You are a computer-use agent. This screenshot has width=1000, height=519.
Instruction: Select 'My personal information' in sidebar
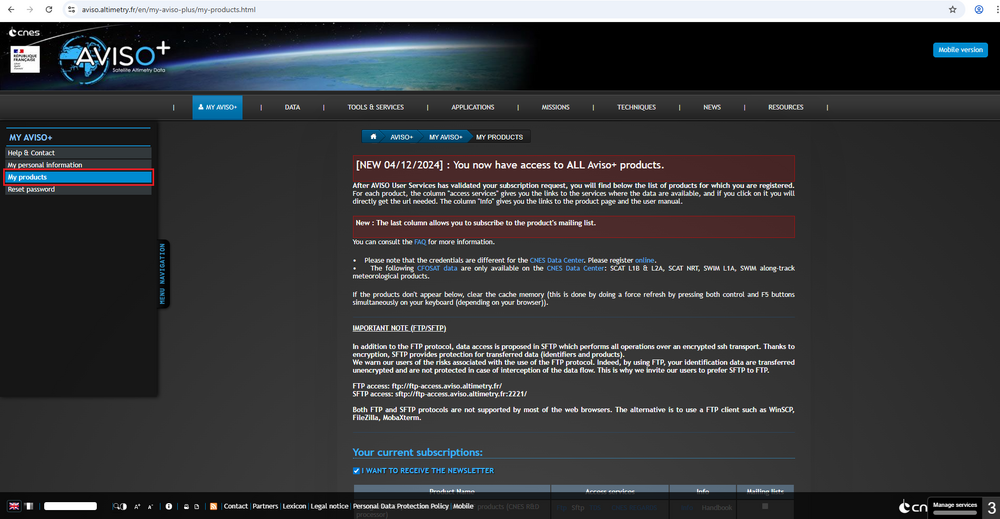(x=45, y=165)
